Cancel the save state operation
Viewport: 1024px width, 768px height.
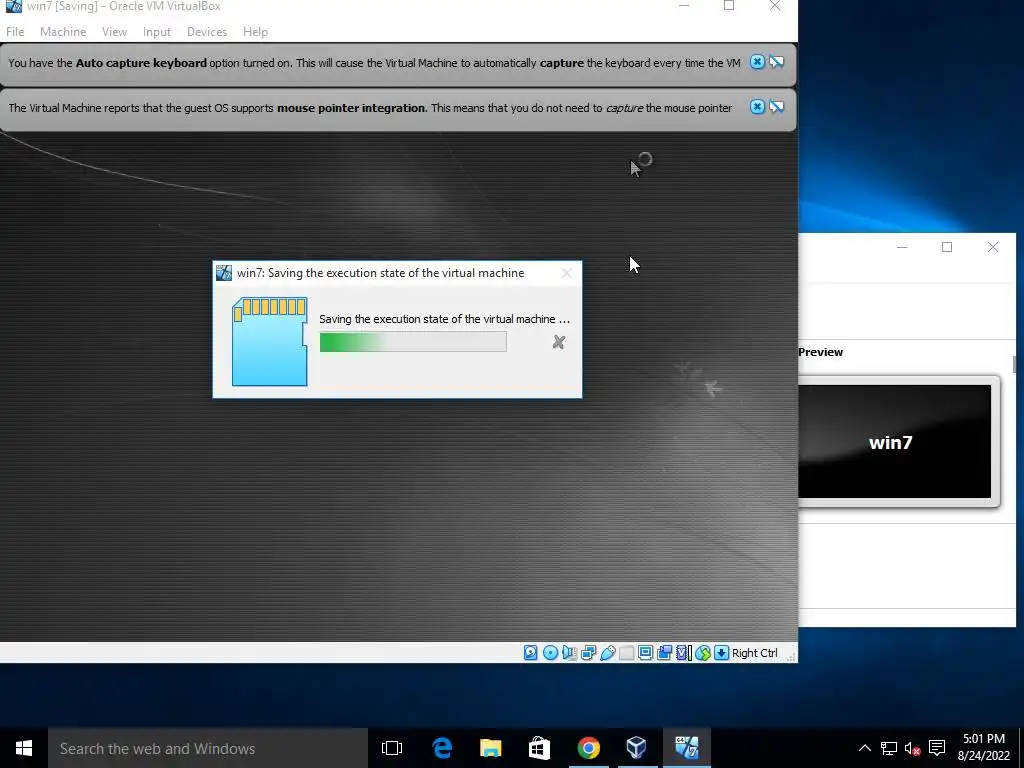point(558,342)
